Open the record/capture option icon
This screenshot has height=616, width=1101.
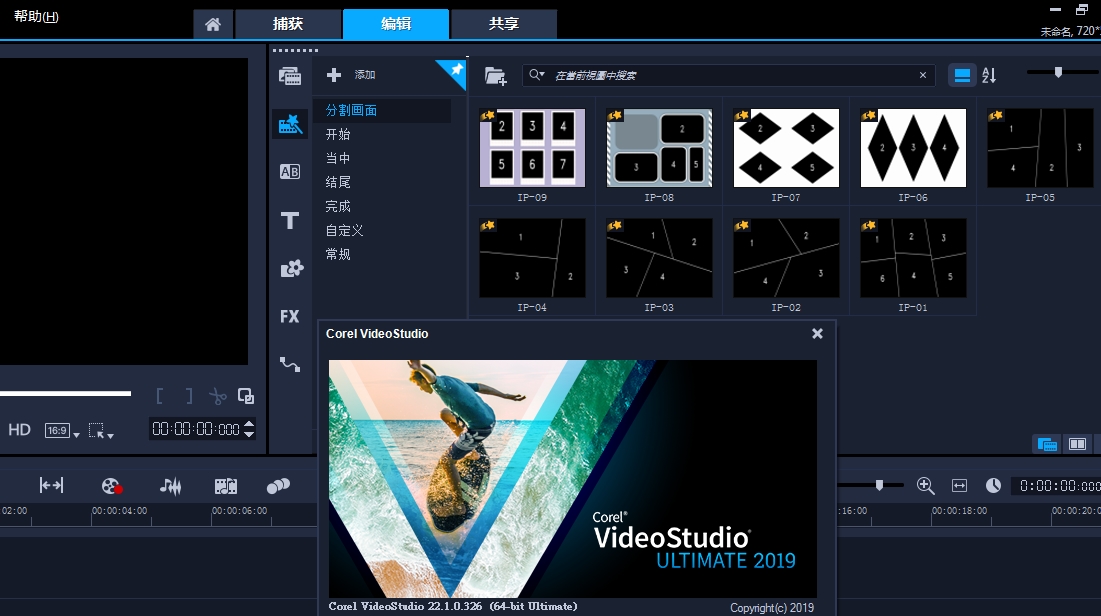[x=112, y=485]
